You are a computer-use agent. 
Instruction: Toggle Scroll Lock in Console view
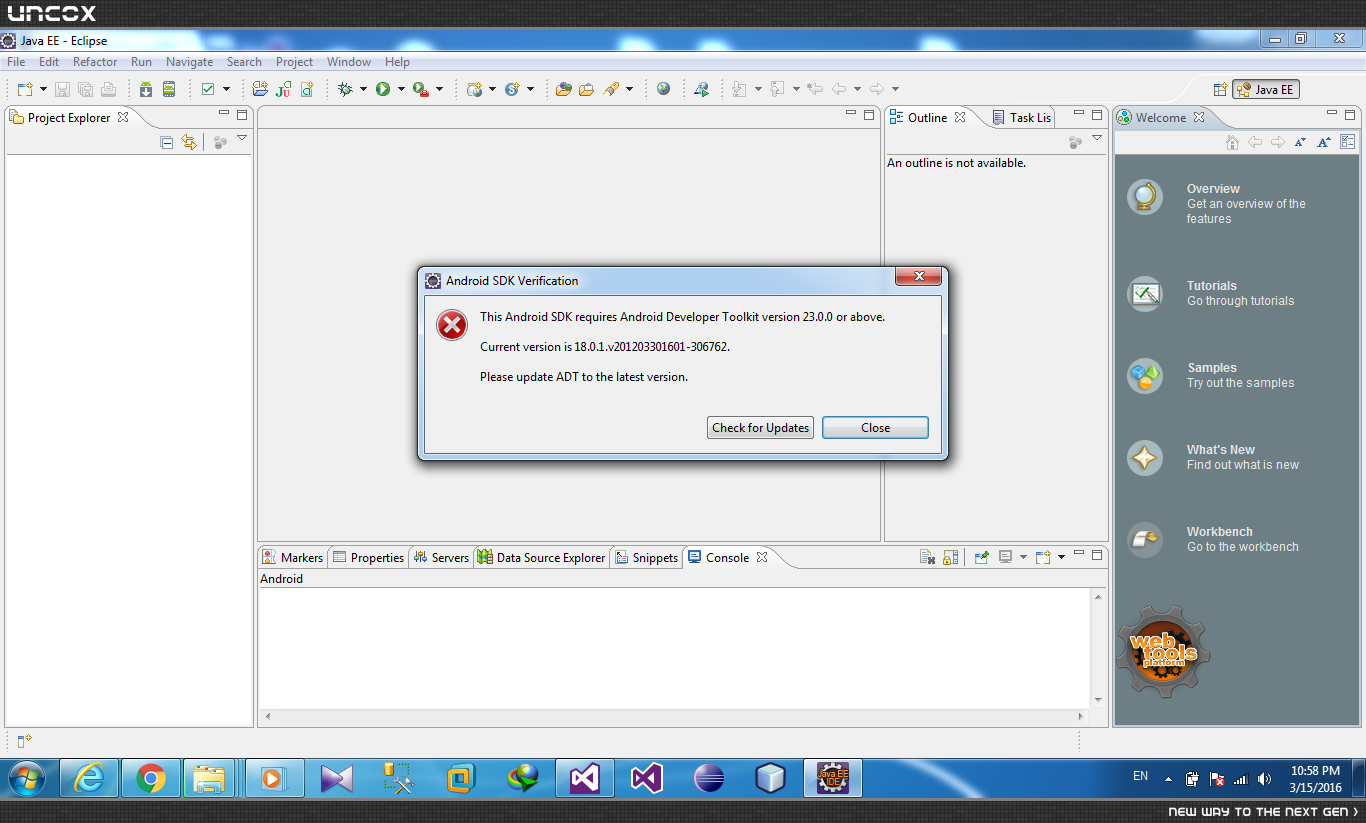point(950,557)
